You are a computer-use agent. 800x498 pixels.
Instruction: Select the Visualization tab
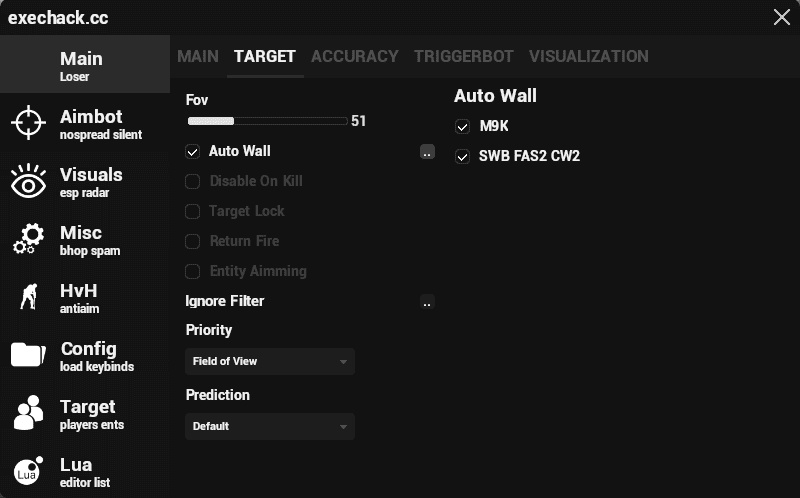click(588, 57)
